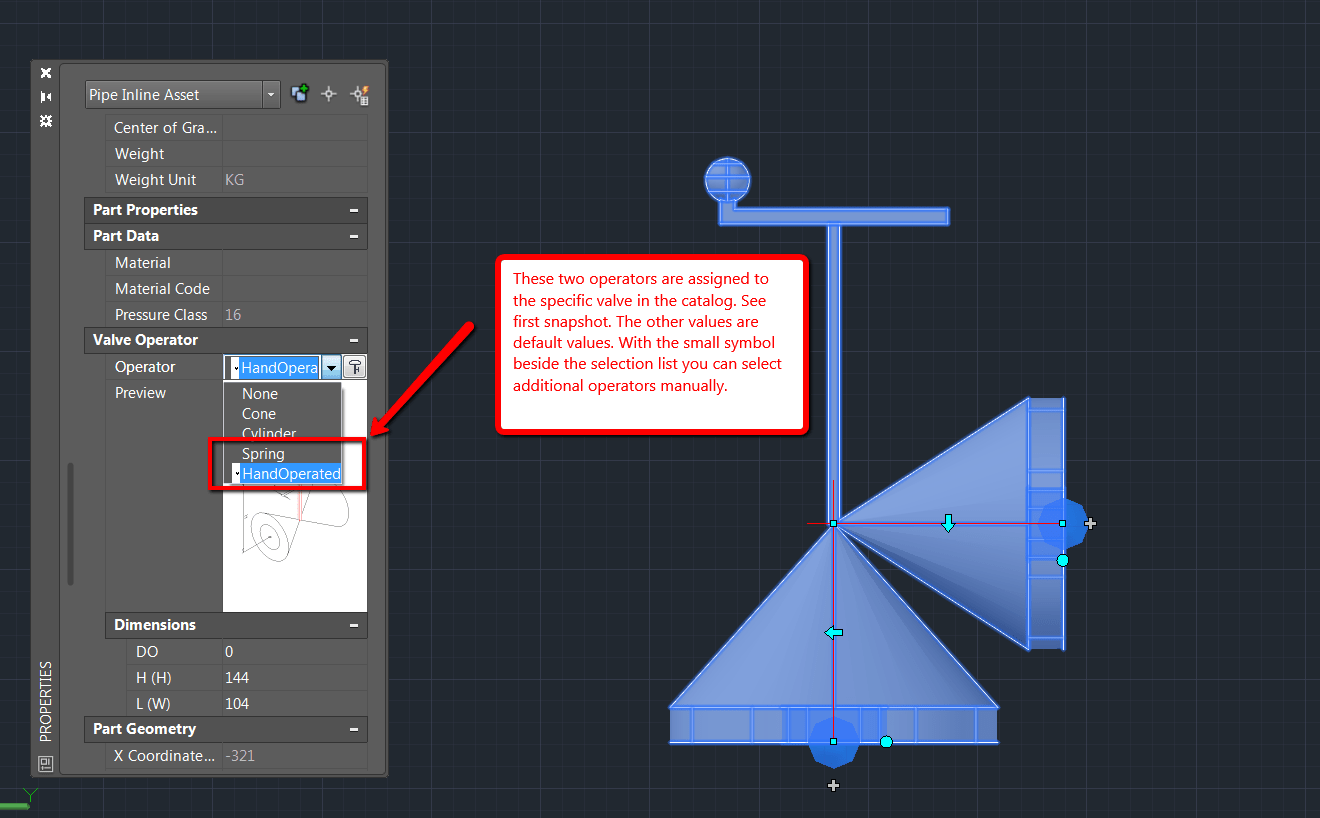
Task: Click the cyan flip arrow on the horizontal valve axis
Action: (948, 523)
